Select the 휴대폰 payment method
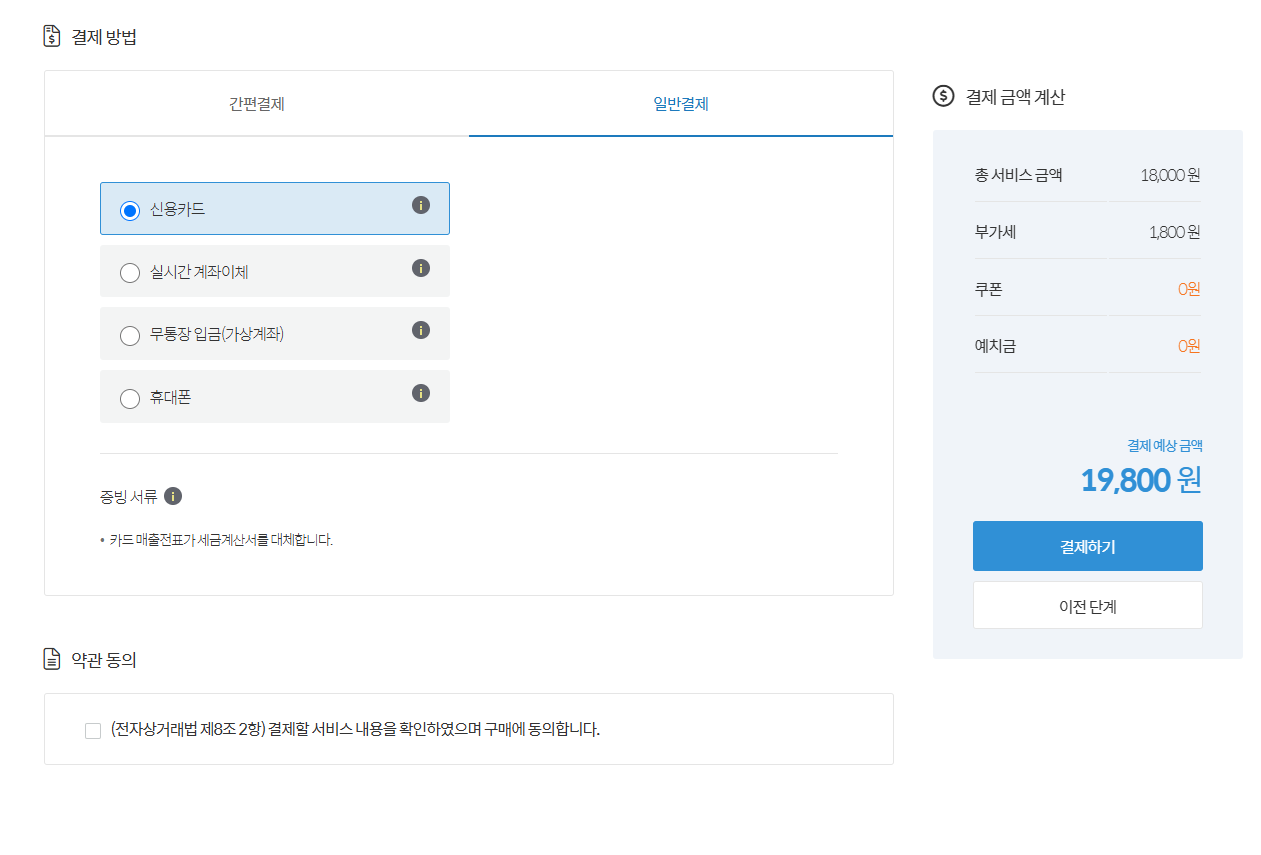This screenshot has width=1261, height=855. tap(129, 398)
